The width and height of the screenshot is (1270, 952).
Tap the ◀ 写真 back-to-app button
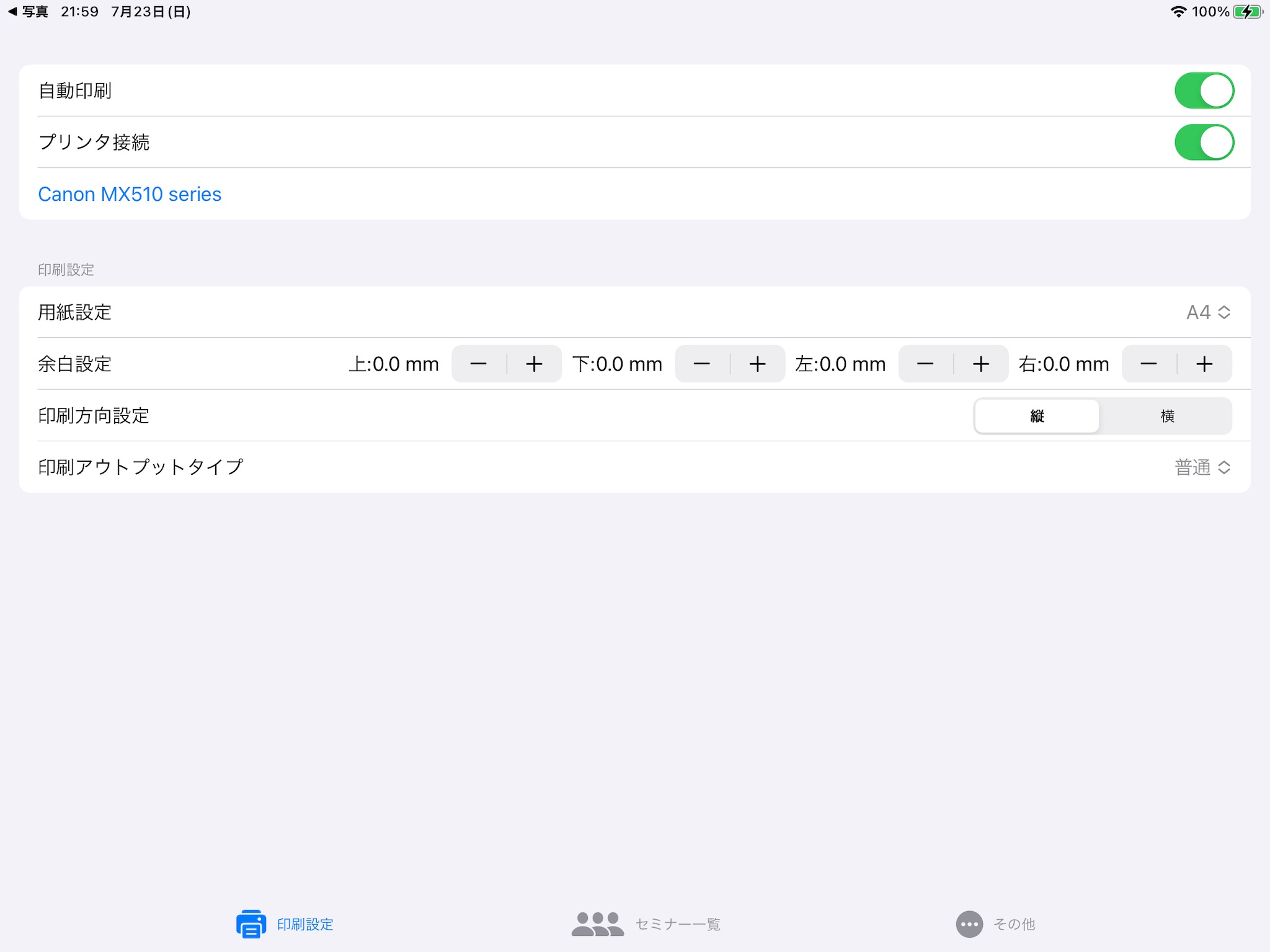(28, 12)
